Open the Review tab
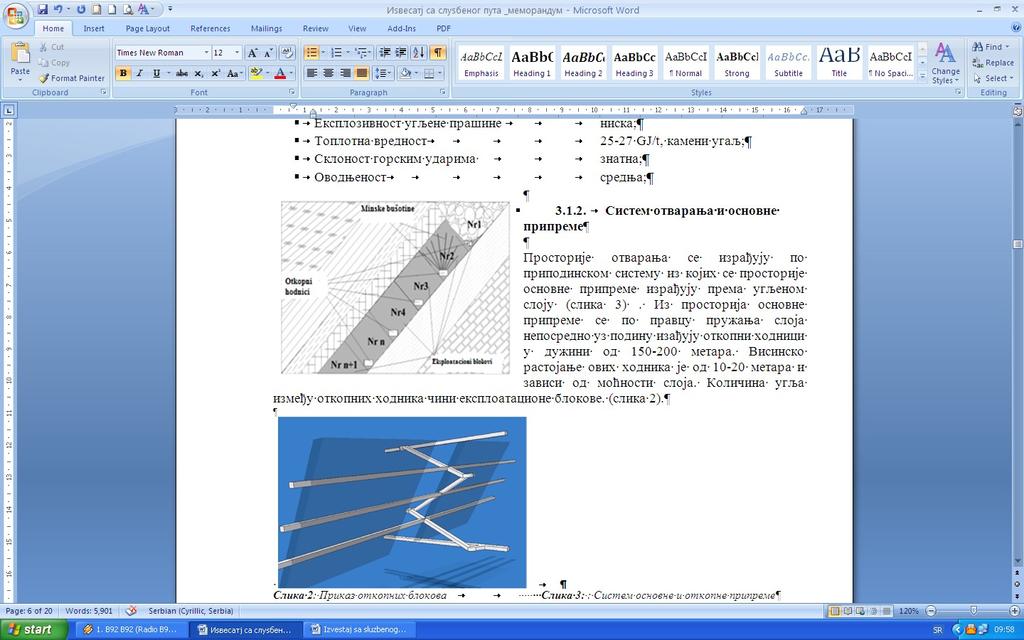Image resolution: width=1024 pixels, height=640 pixels. coord(315,29)
